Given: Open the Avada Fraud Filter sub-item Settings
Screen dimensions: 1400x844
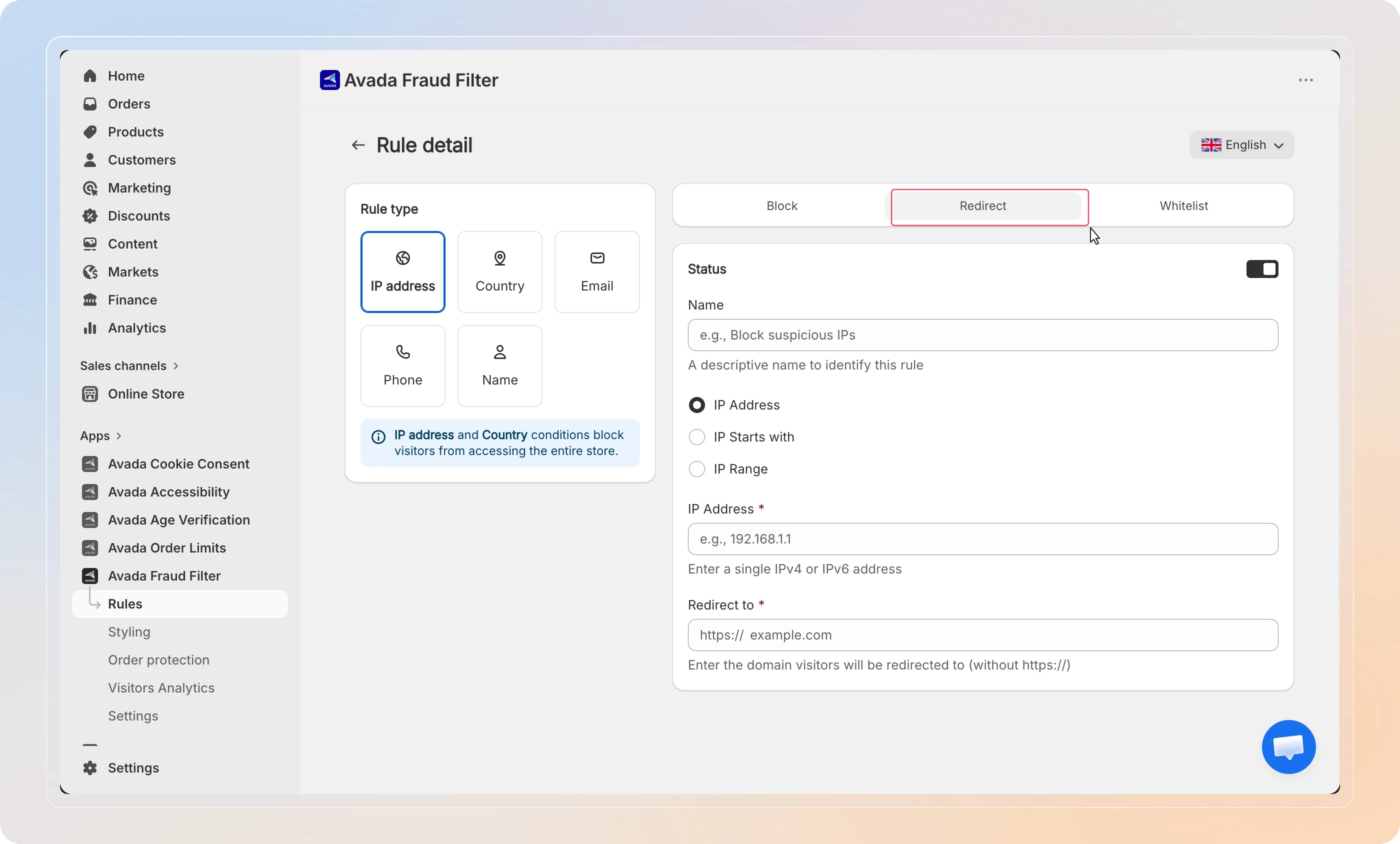Looking at the screenshot, I should click(x=133, y=715).
